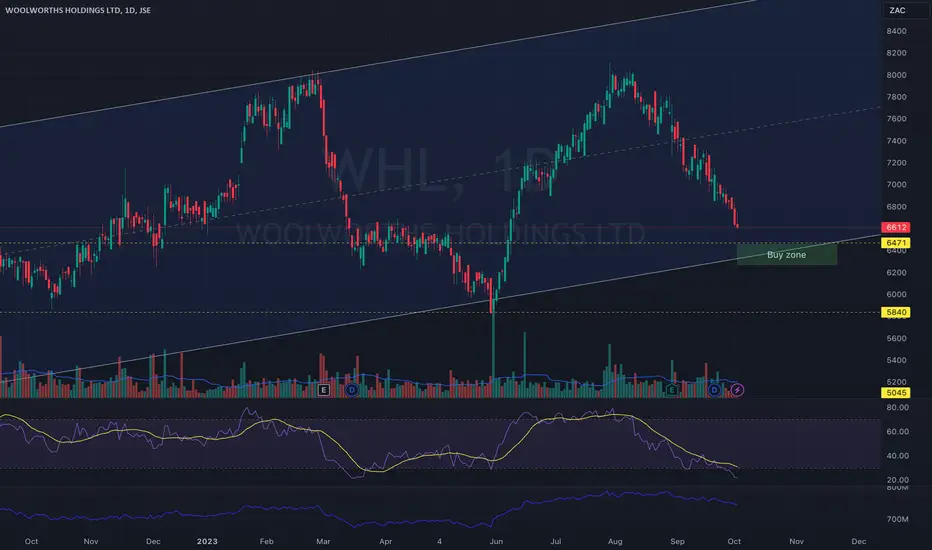Click the Feb label on time axis
The image size is (932, 550).
click(266, 541)
